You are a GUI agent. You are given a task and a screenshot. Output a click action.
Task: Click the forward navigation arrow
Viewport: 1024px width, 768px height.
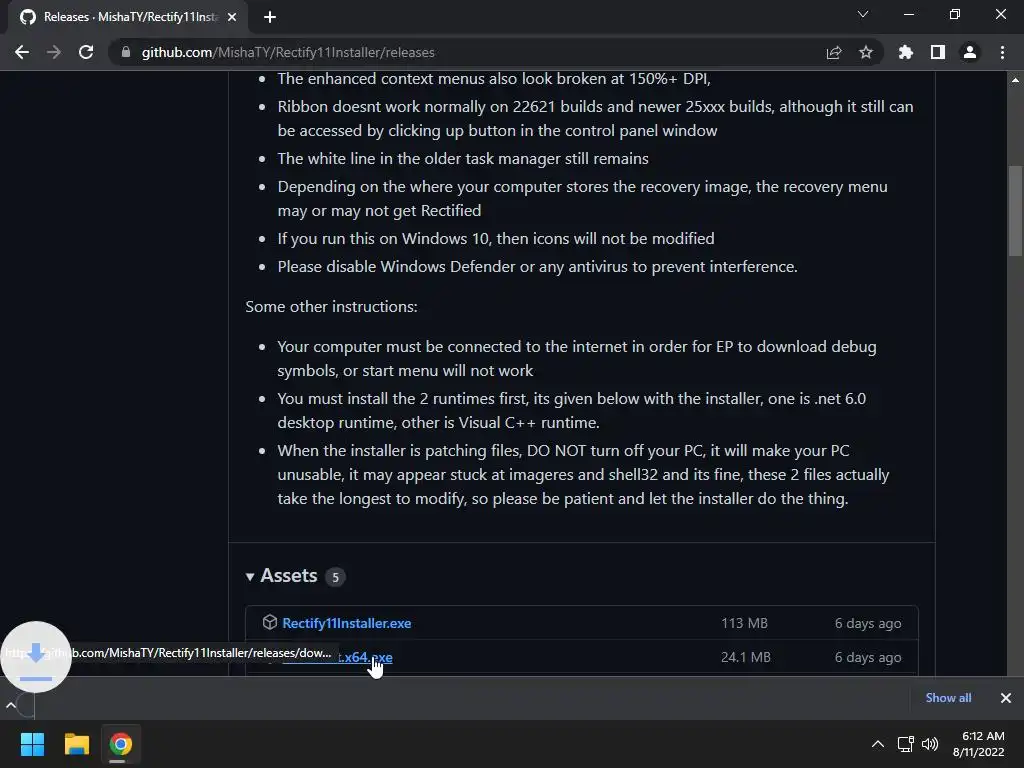pyautogui.click(x=54, y=52)
